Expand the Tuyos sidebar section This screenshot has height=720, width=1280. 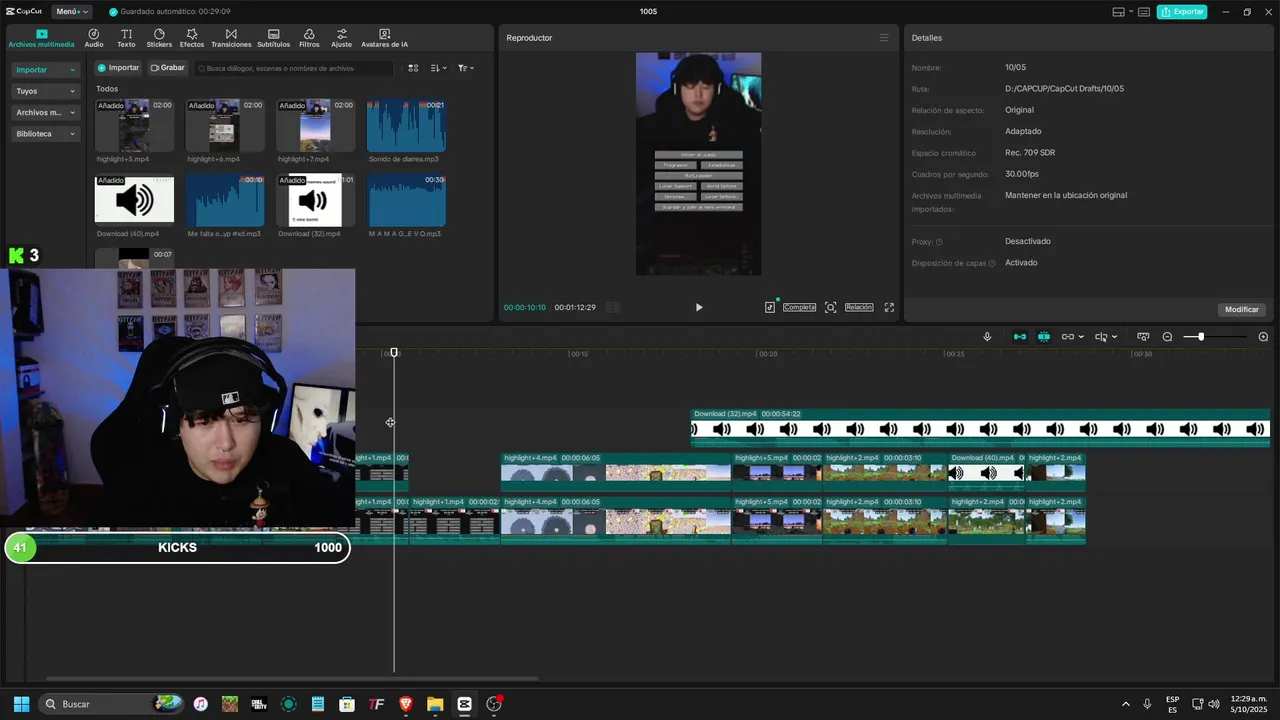click(45, 91)
